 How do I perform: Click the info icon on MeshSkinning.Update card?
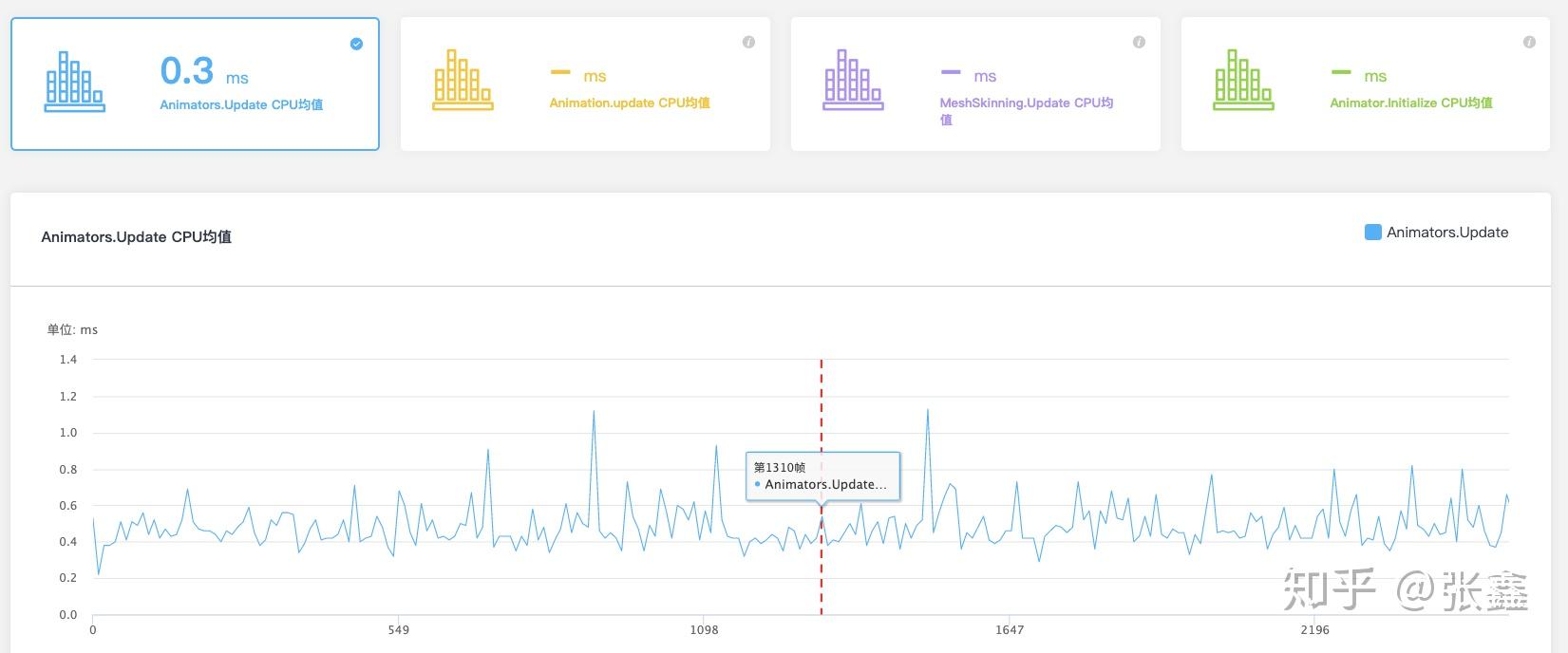[1139, 42]
